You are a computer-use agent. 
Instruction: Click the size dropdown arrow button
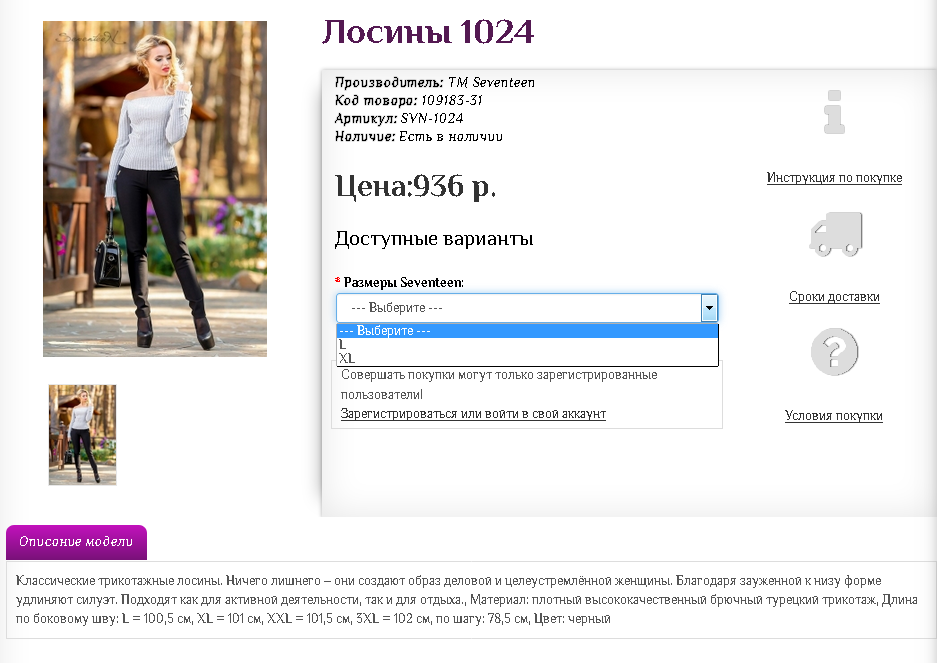point(709,308)
